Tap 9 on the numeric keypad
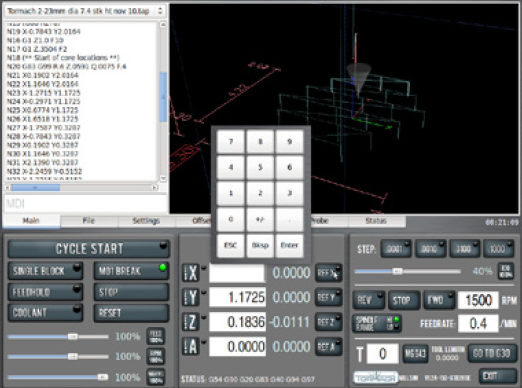Image resolution: width=522 pixels, height=388 pixels. coord(289,142)
